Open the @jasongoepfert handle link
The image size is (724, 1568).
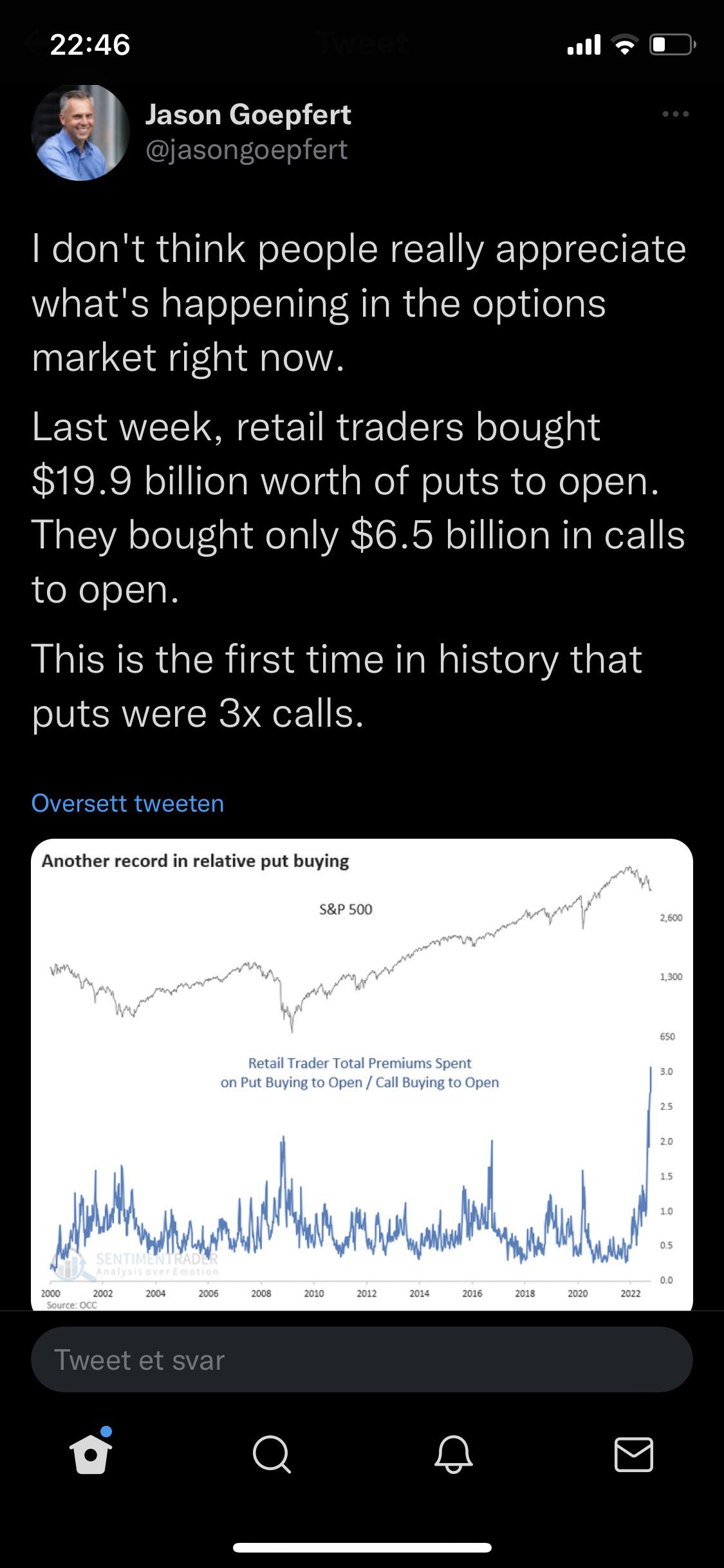[246, 150]
